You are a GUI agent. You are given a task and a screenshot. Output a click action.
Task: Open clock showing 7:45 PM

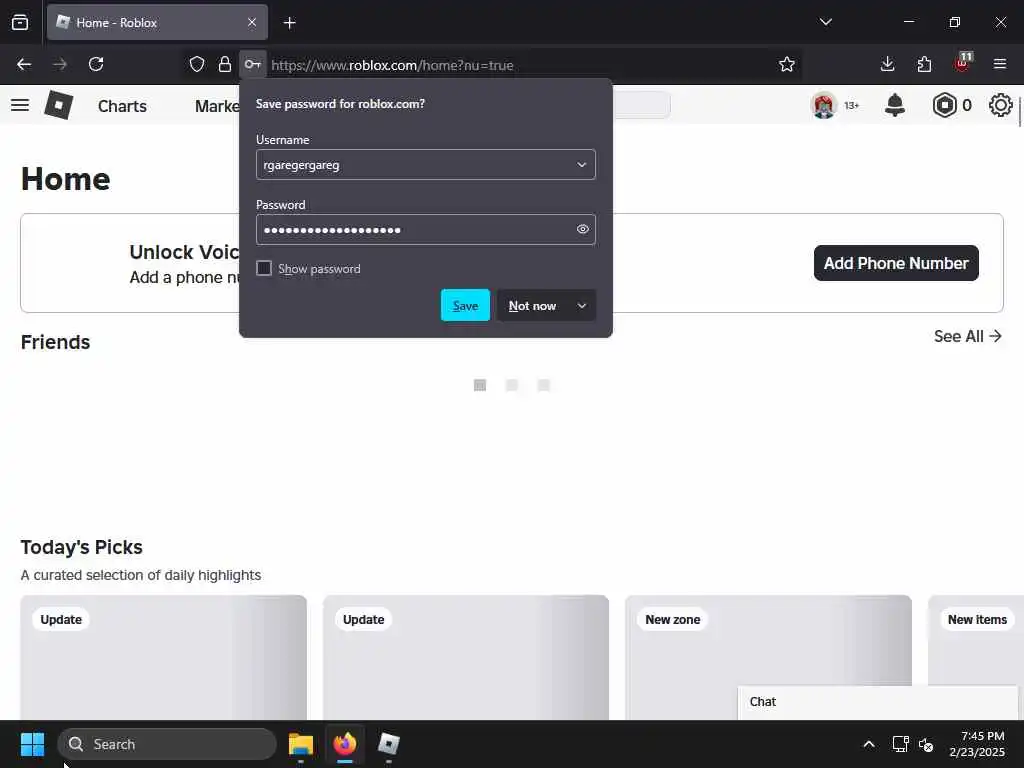977,744
